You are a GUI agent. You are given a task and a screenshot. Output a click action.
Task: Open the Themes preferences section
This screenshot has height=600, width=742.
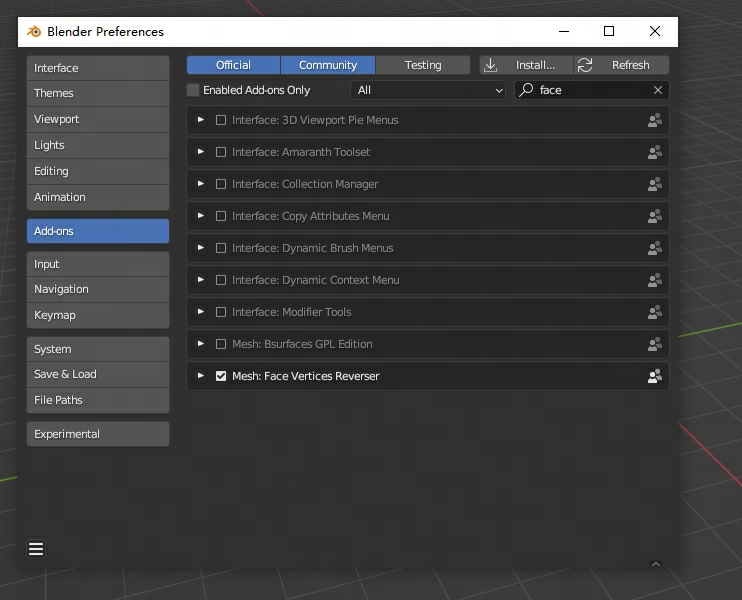tap(97, 93)
